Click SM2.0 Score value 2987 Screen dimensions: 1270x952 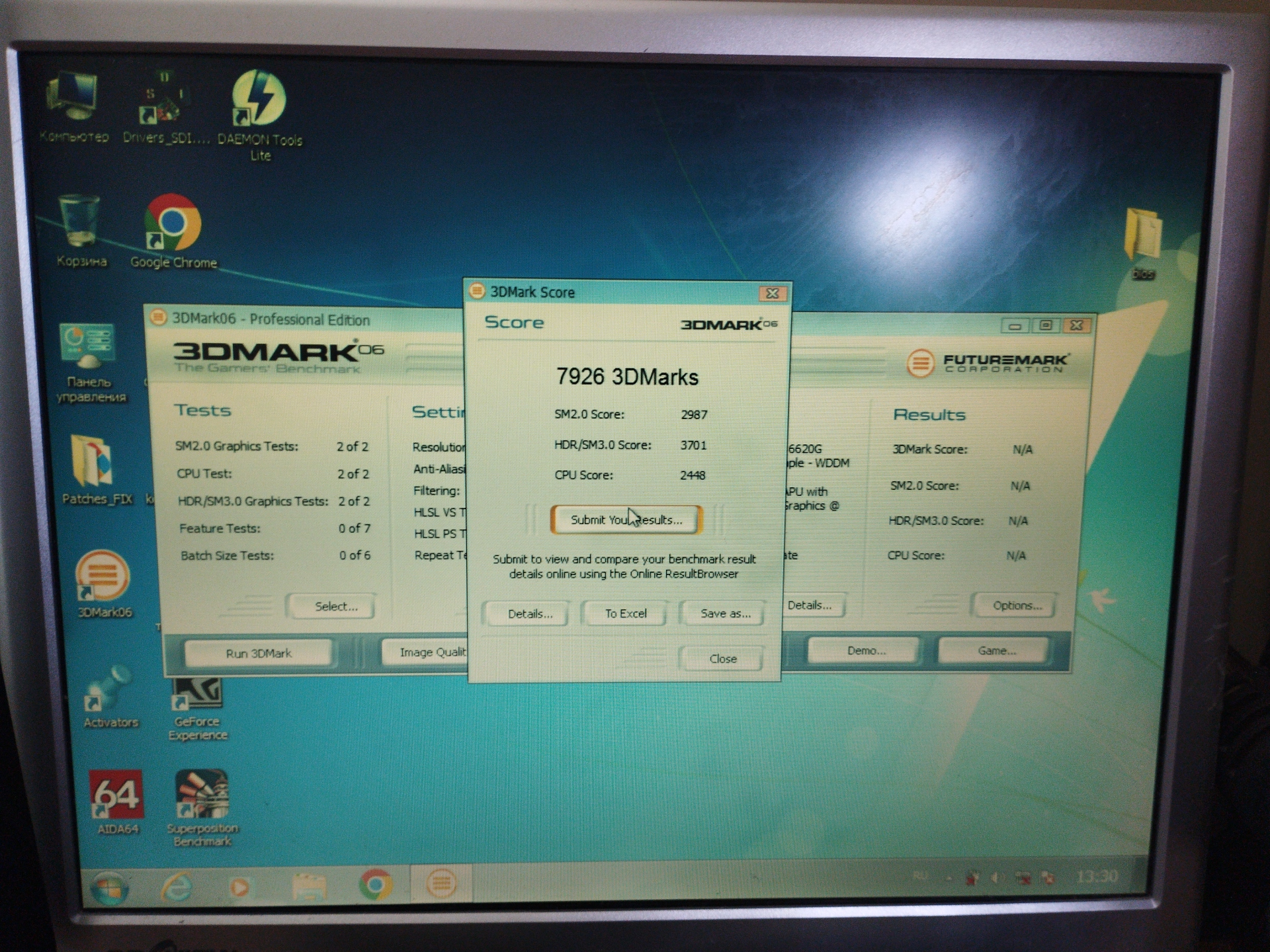pos(694,415)
